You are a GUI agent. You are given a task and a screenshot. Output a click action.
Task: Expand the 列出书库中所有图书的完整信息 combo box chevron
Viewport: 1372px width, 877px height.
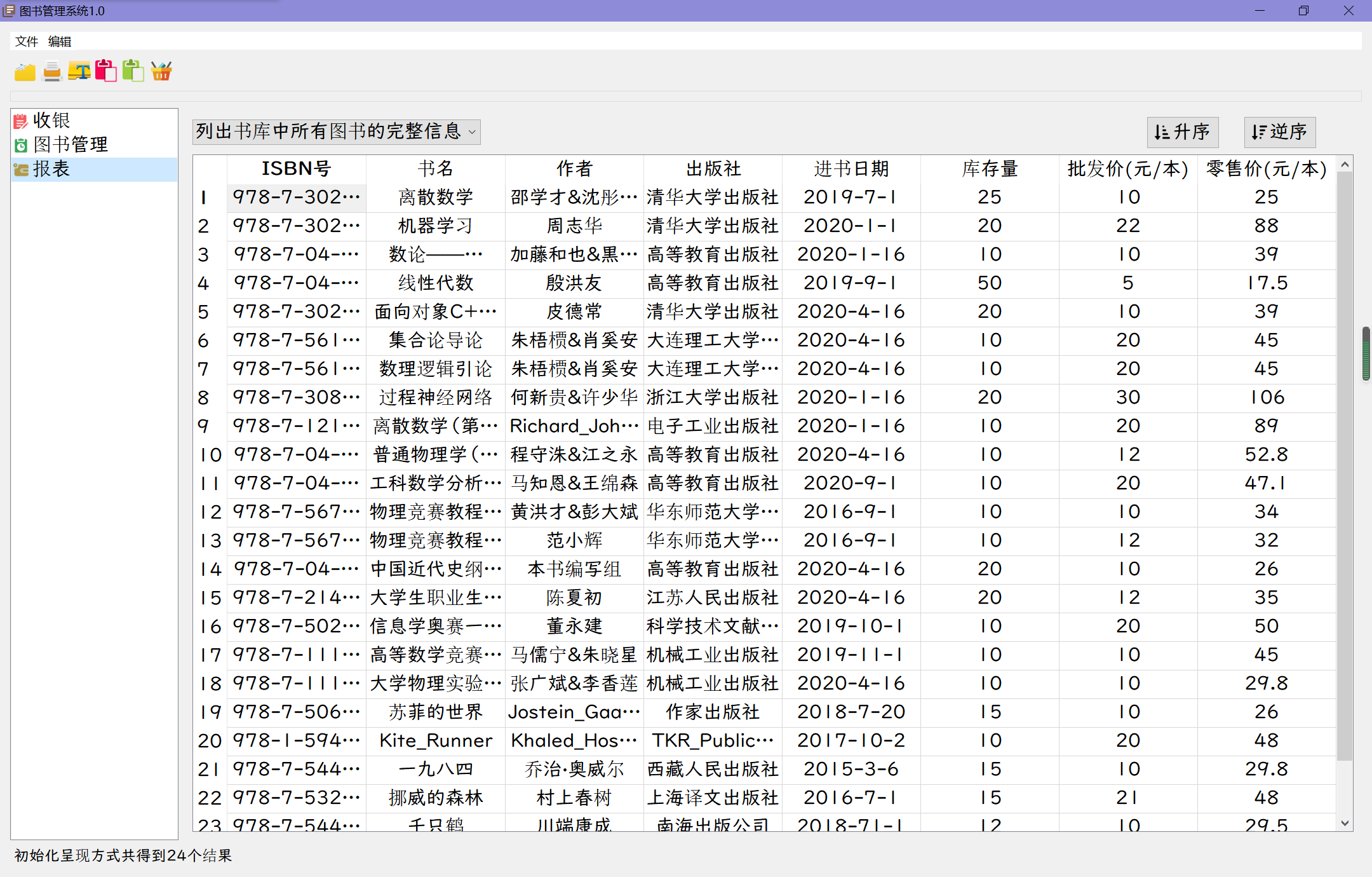471,132
